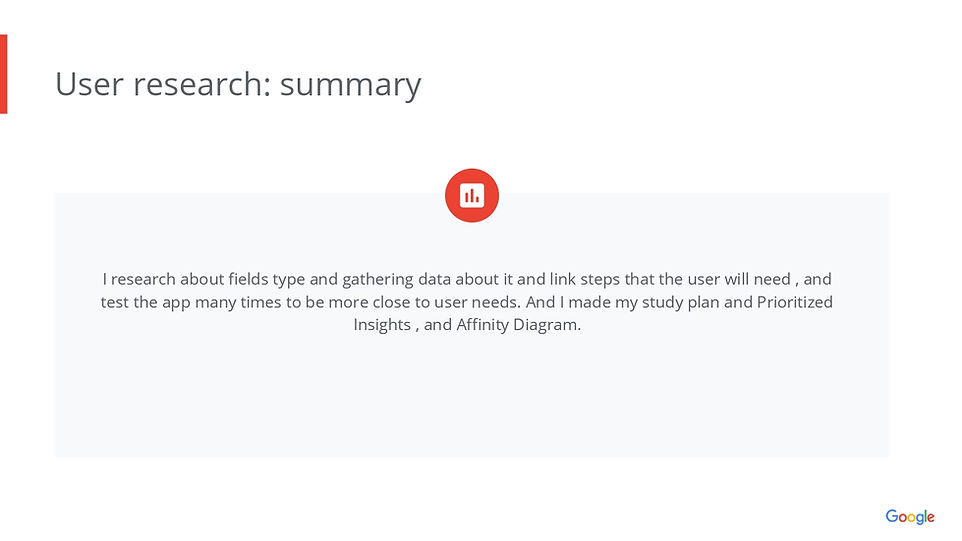Image resolution: width=962 pixels, height=541 pixels.
Task: Click the word "Prioritized"
Action: pos(794,302)
